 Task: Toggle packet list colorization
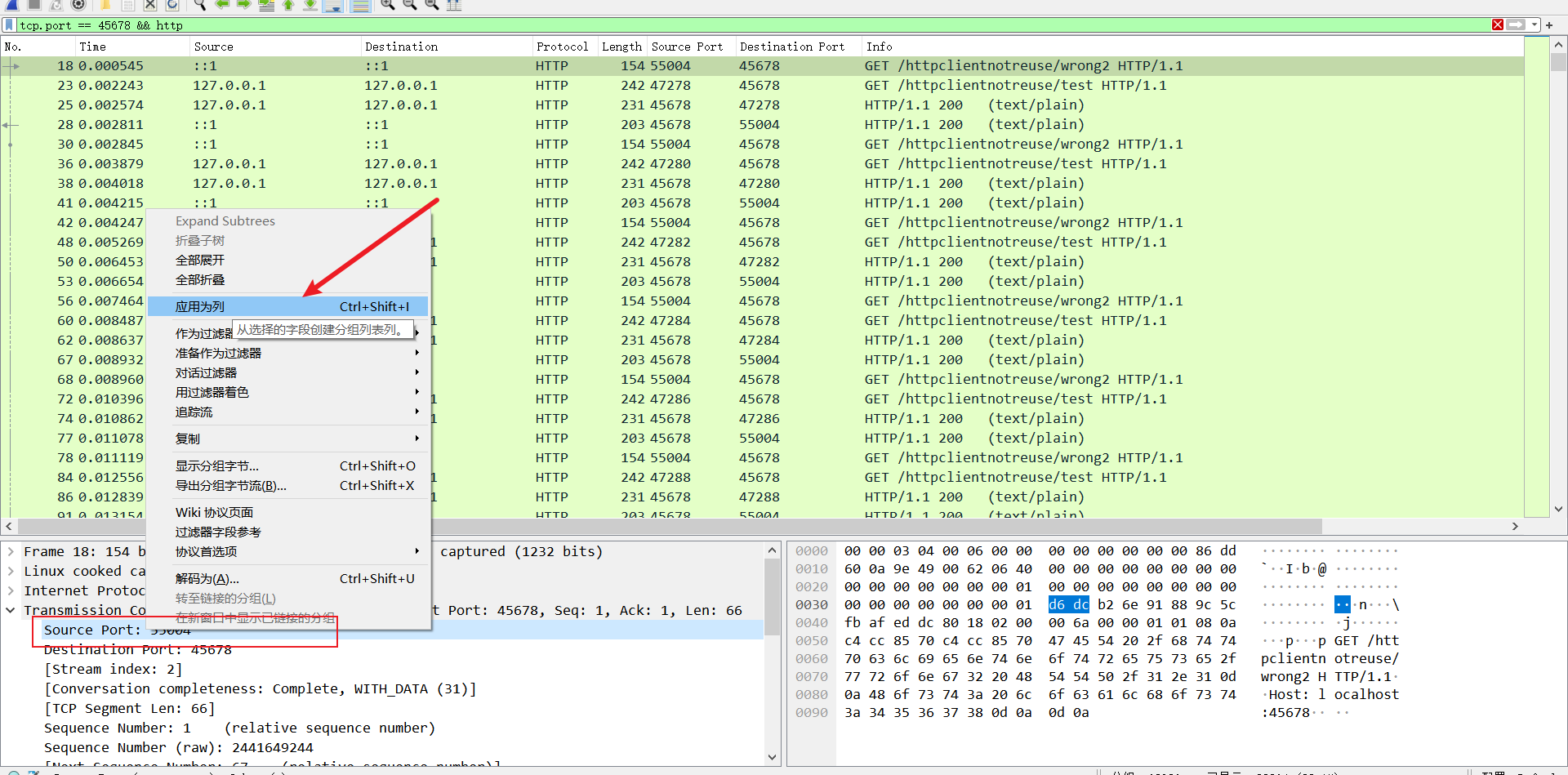(x=360, y=5)
